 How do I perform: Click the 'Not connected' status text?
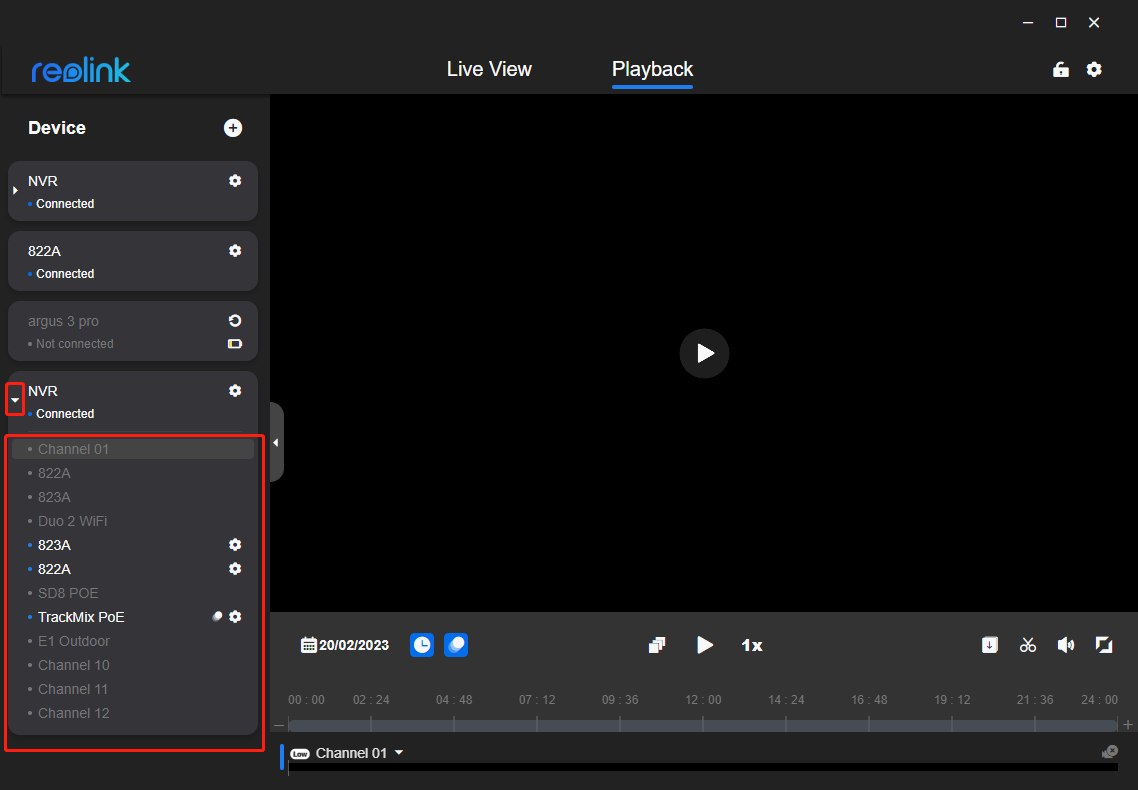(75, 344)
